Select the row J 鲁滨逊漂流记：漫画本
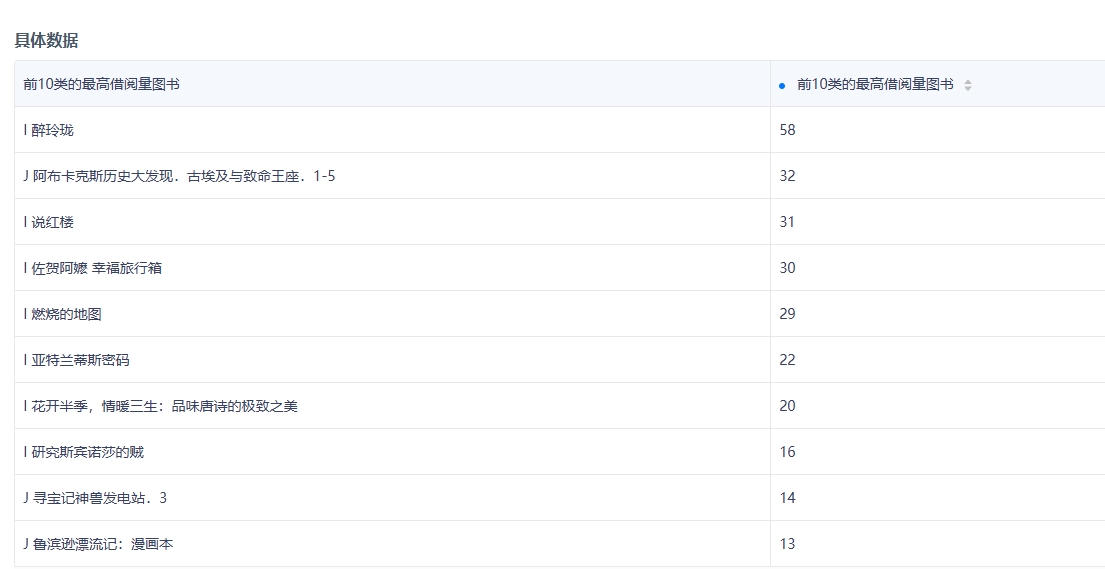1105x569 pixels. (560, 544)
